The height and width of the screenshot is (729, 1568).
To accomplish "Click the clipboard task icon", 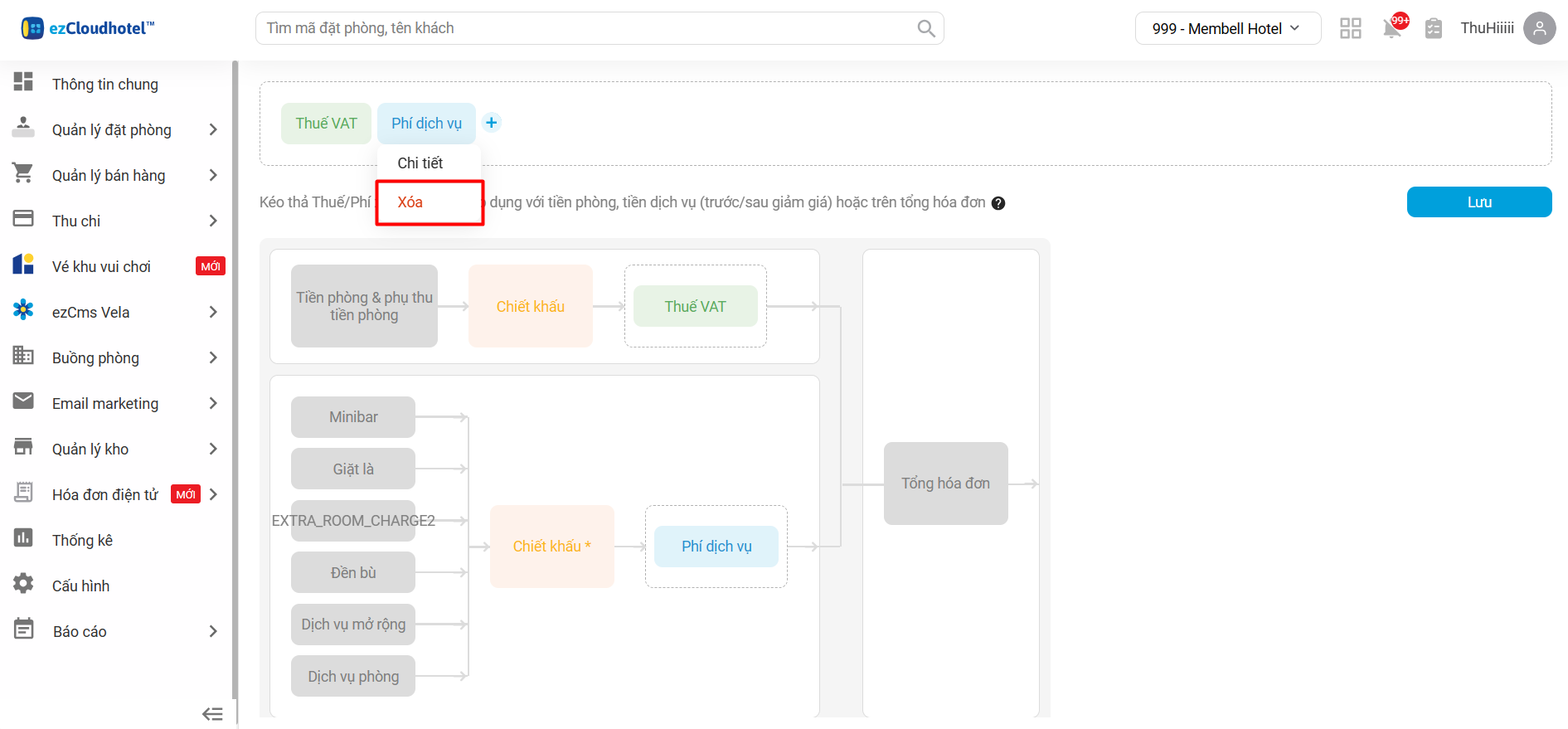I will click(1433, 29).
